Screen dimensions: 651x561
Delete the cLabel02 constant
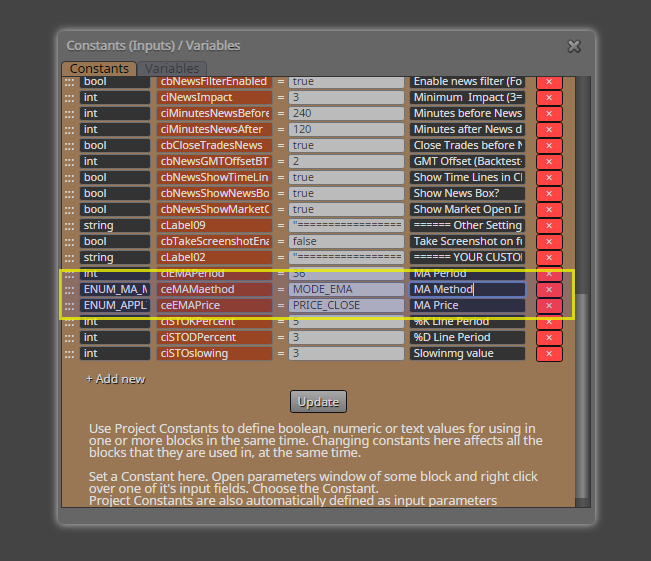pyautogui.click(x=549, y=257)
